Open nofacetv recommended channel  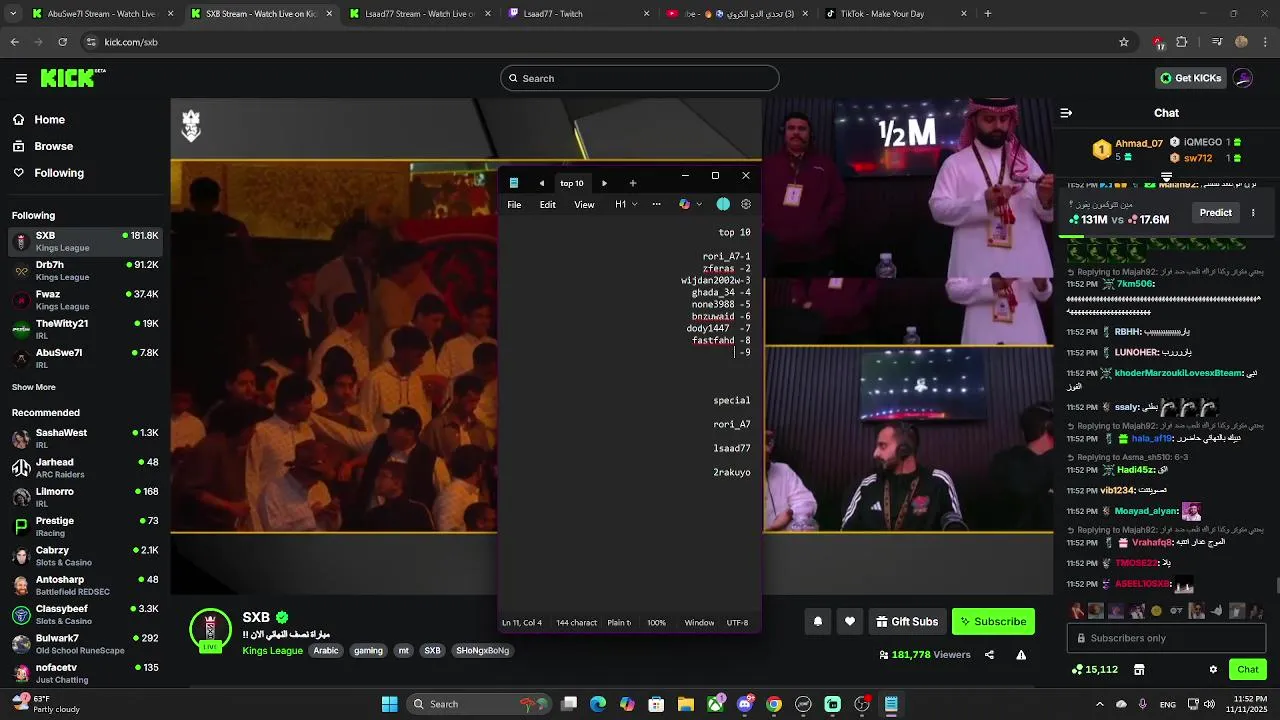coord(85,673)
